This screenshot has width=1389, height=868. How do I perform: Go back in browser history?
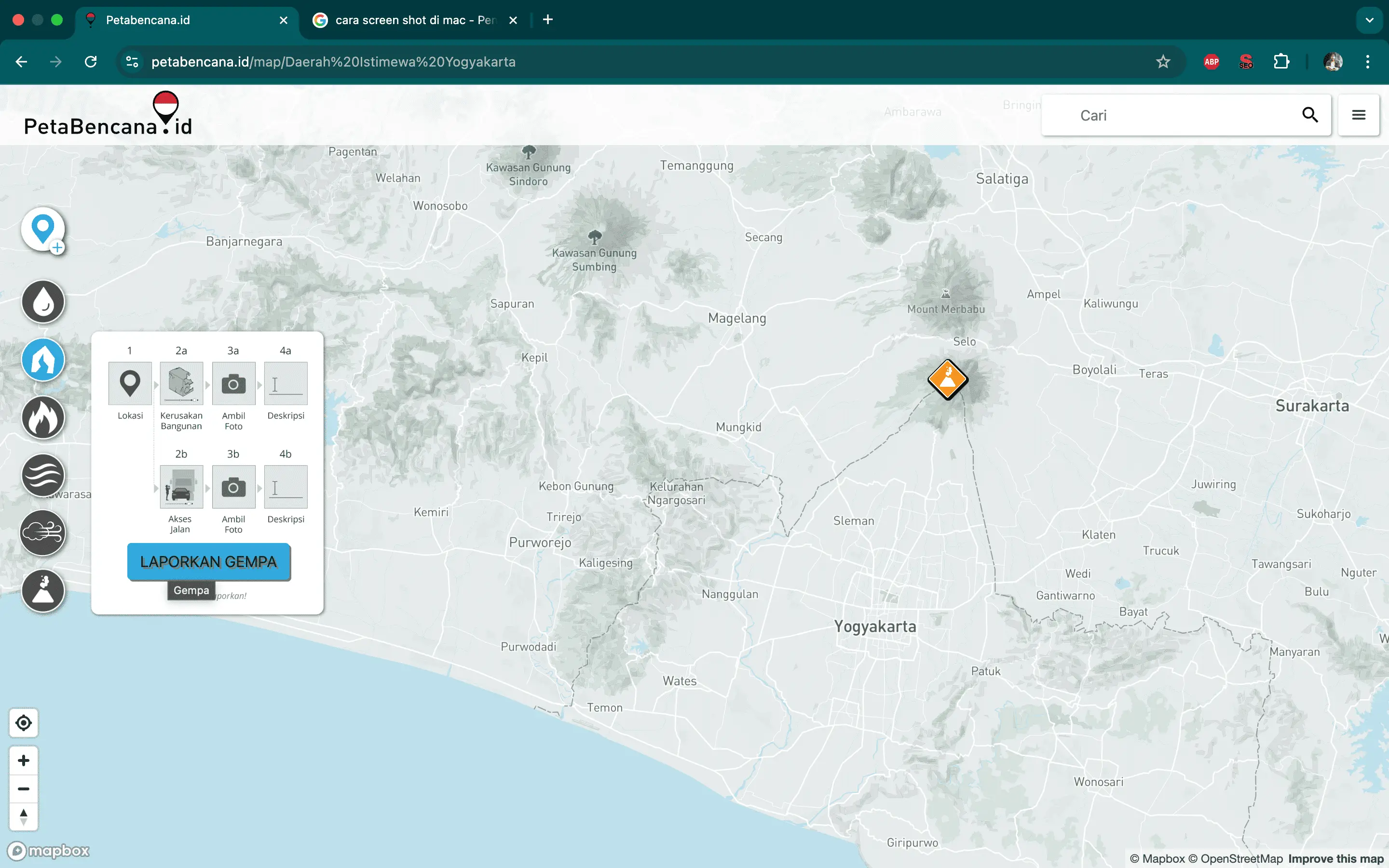coord(21,61)
